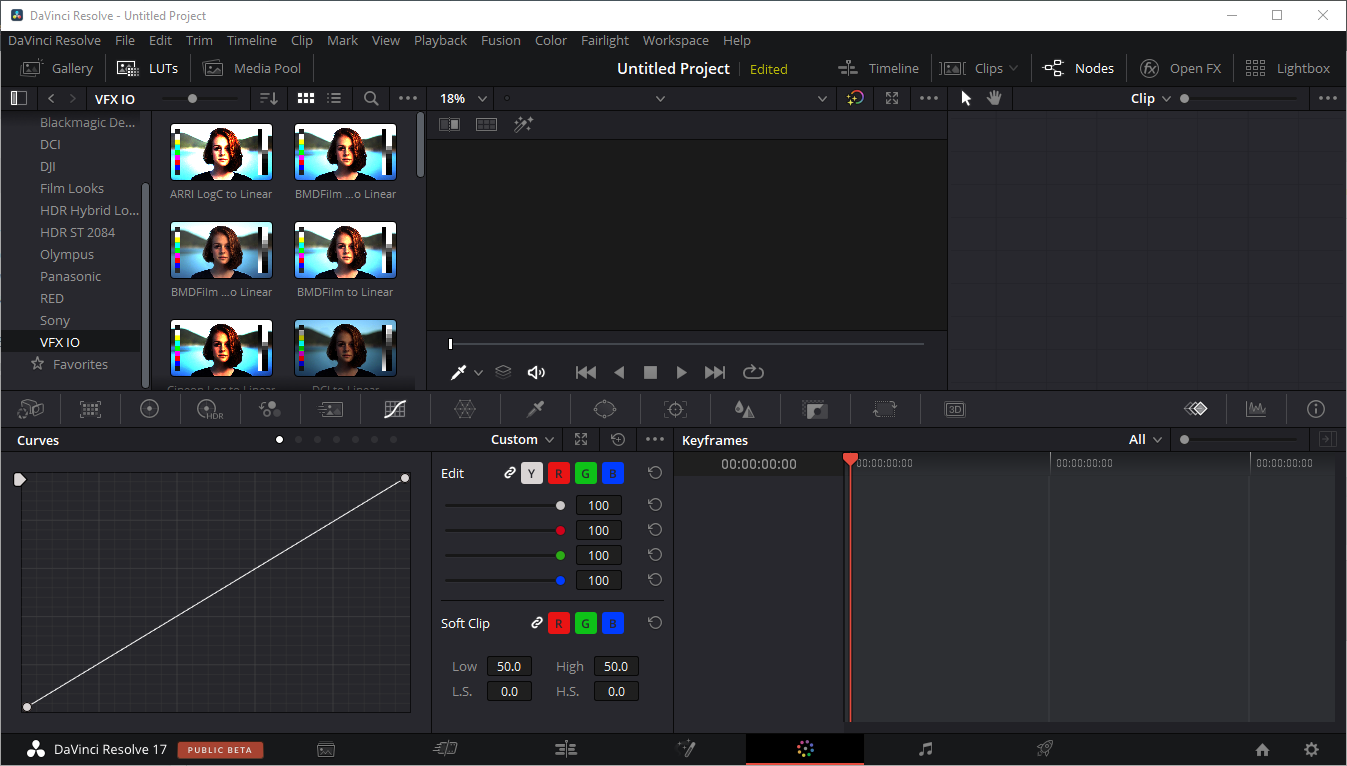Open the Color Warper palette
The height and width of the screenshot is (766, 1347).
click(x=465, y=409)
